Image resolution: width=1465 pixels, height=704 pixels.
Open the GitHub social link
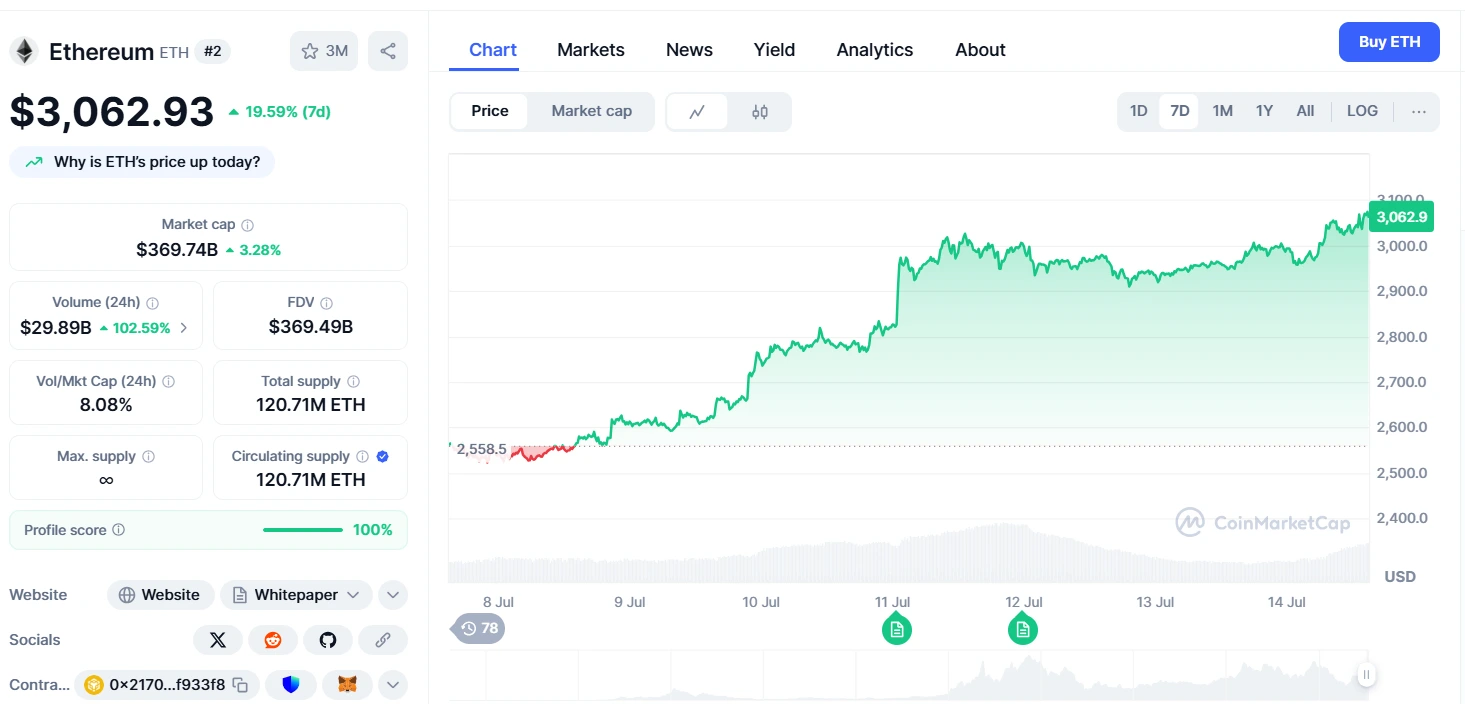328,640
